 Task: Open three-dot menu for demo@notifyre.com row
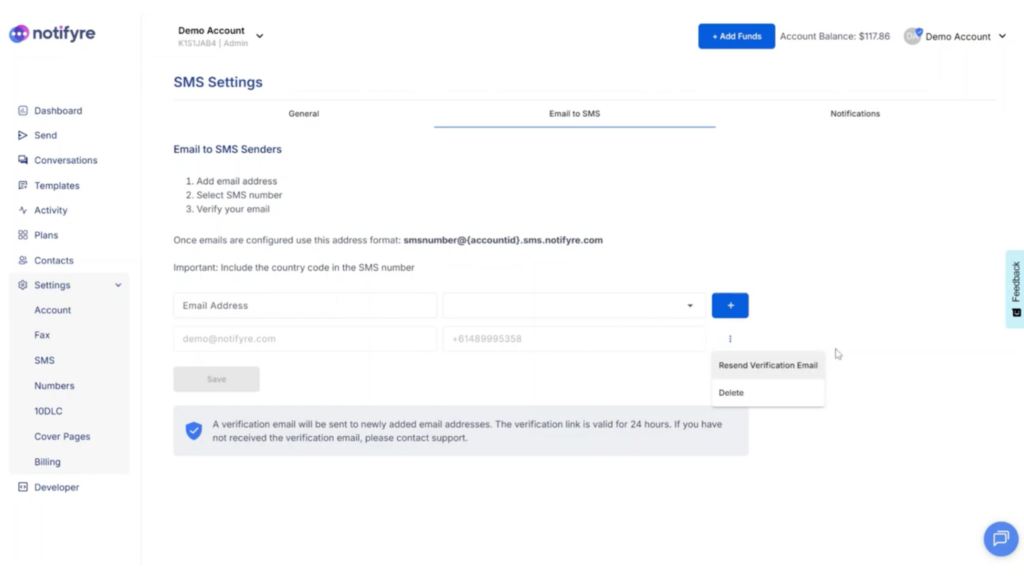tap(730, 339)
